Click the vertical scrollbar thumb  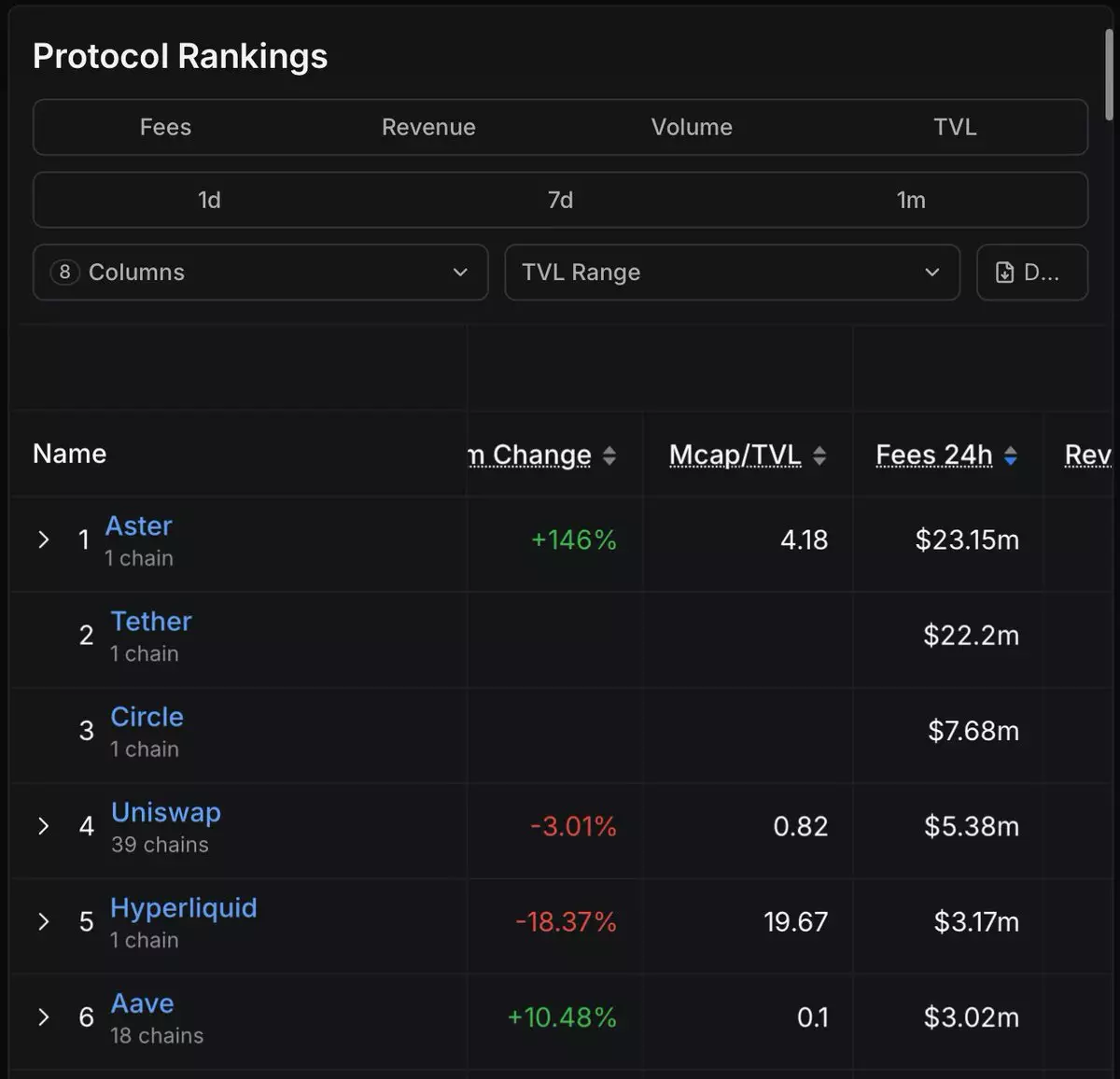(x=1109, y=75)
